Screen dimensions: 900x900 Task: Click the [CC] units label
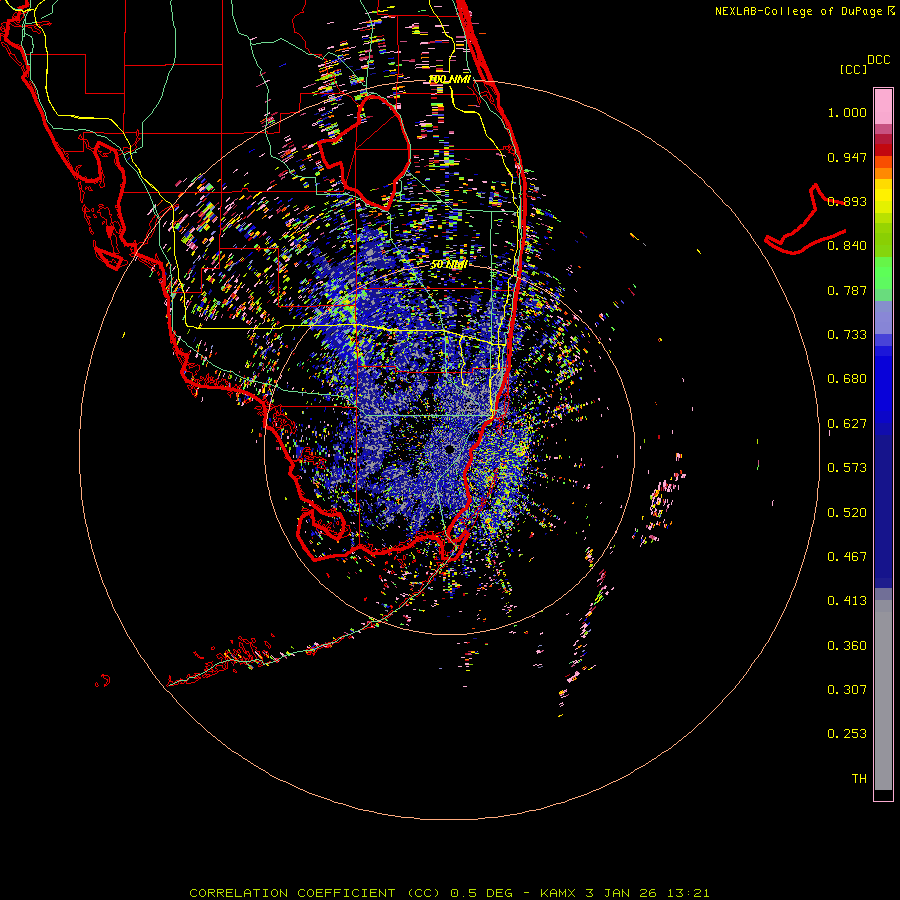coord(853,69)
